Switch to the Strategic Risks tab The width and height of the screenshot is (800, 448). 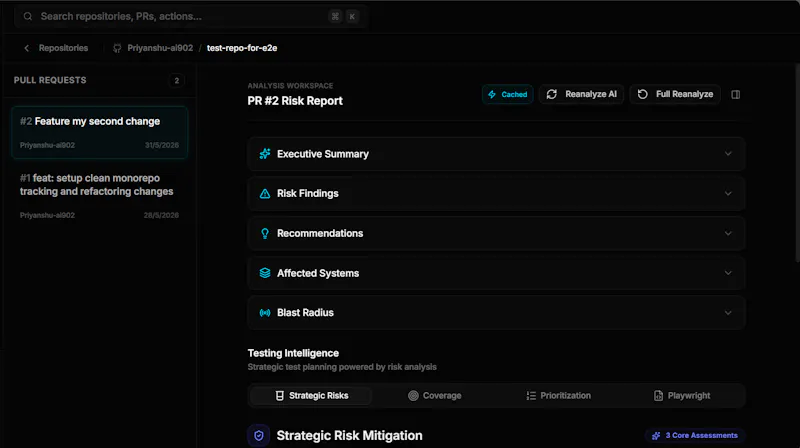[x=312, y=395]
